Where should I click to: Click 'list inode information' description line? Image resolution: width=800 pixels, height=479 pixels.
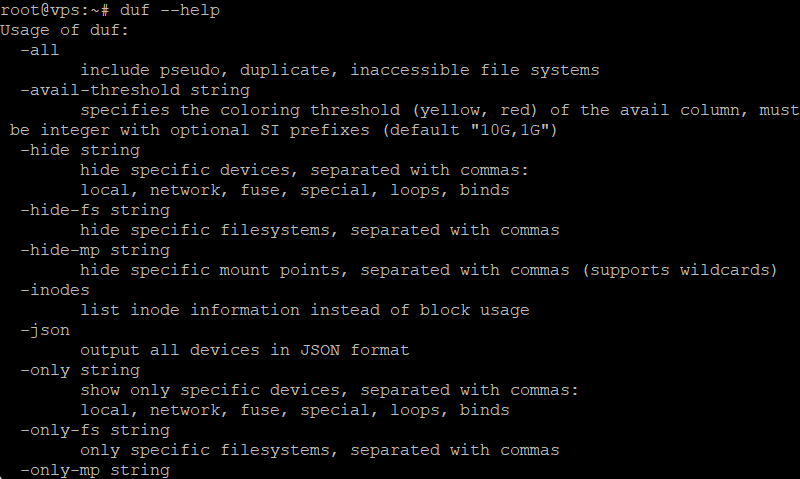305,310
